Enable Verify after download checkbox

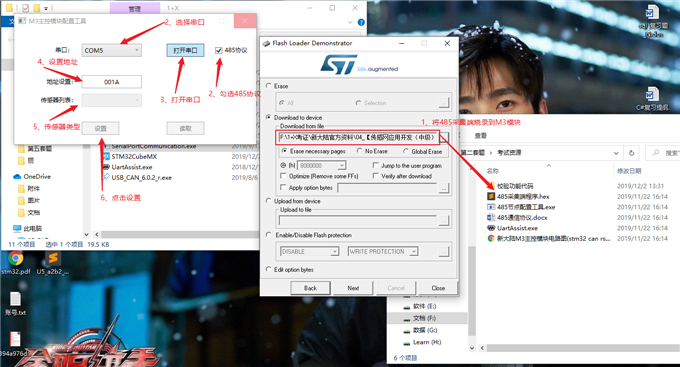click(376, 176)
